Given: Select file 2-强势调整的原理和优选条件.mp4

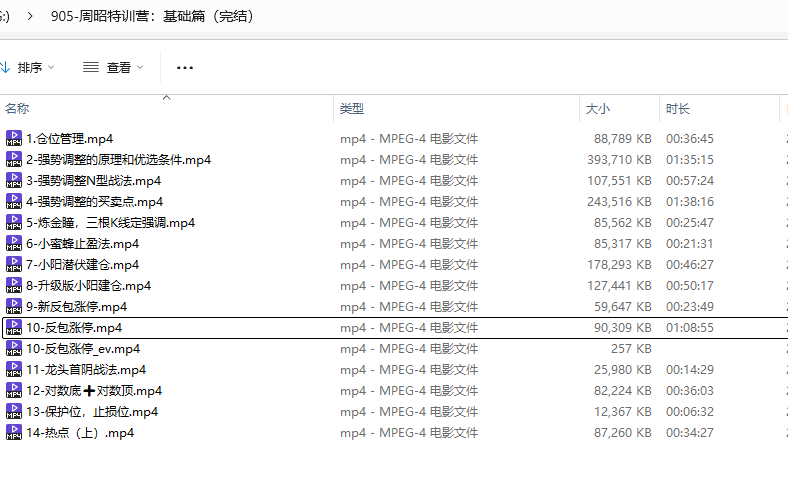Looking at the screenshot, I should pyautogui.click(x=119, y=160).
